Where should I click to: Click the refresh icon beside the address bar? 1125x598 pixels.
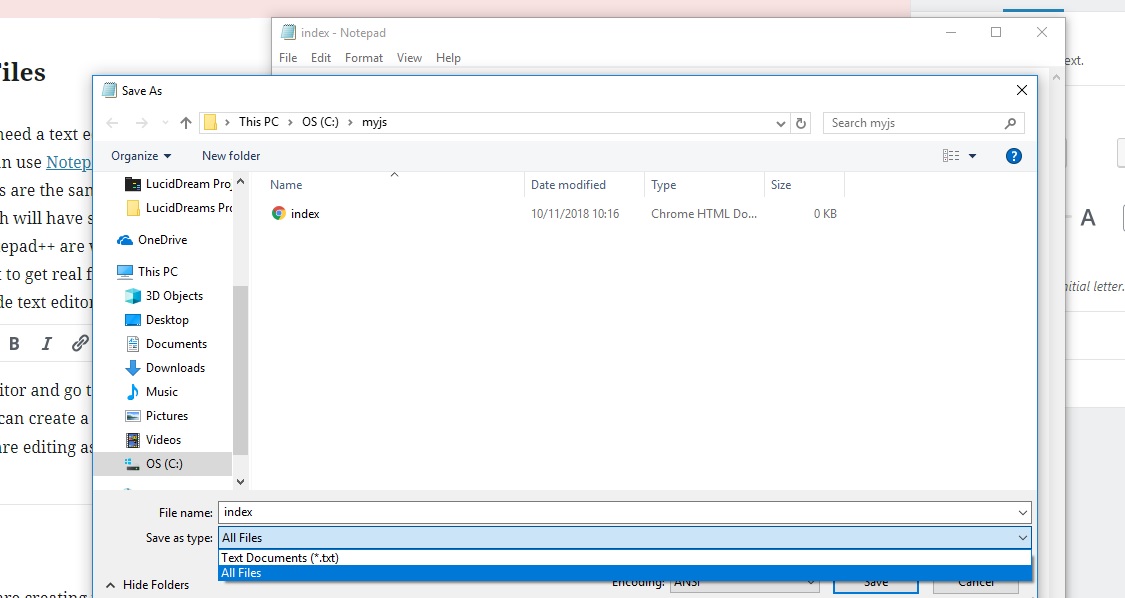[x=801, y=122]
